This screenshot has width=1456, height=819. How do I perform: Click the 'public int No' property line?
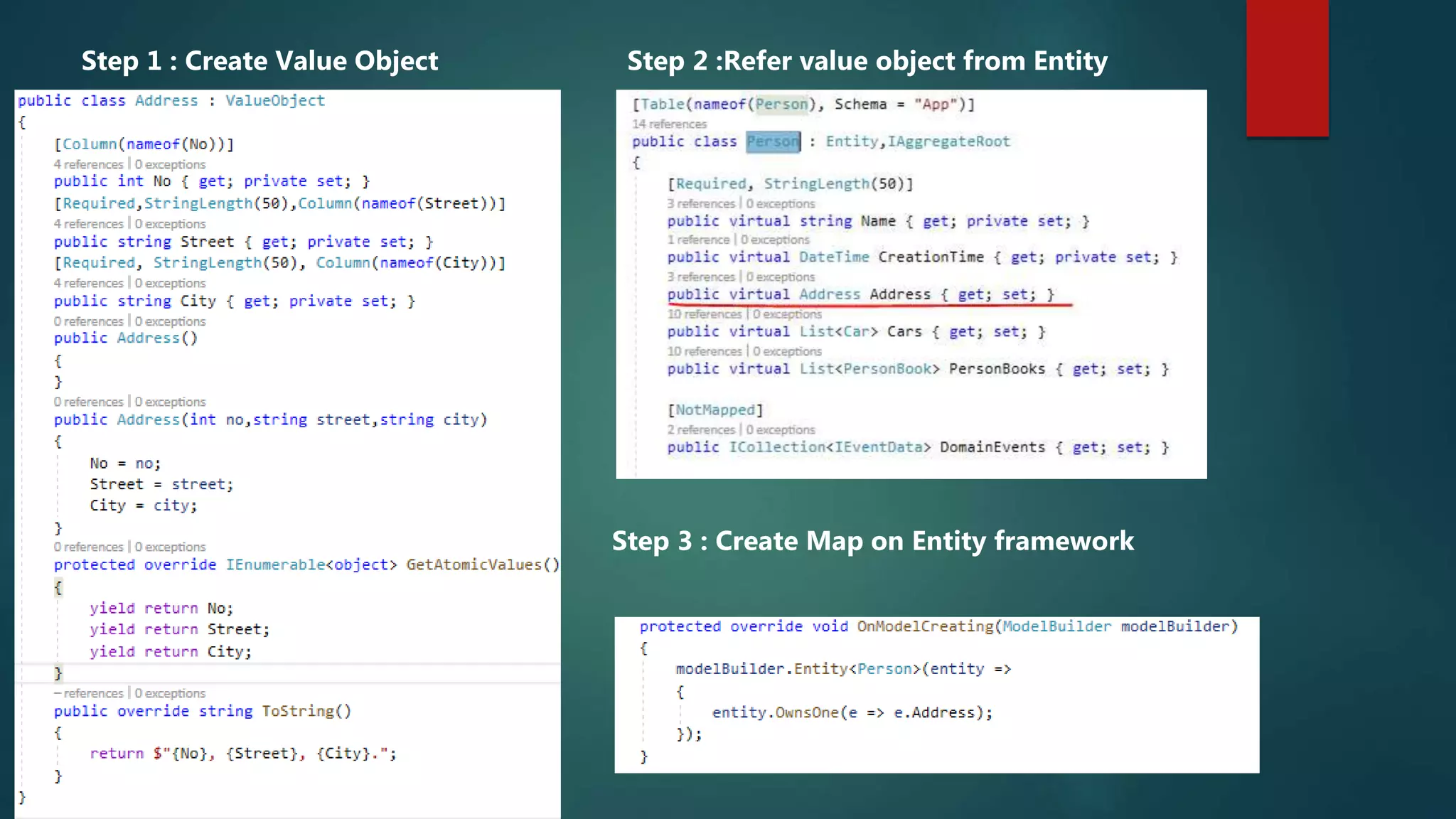click(x=212, y=181)
